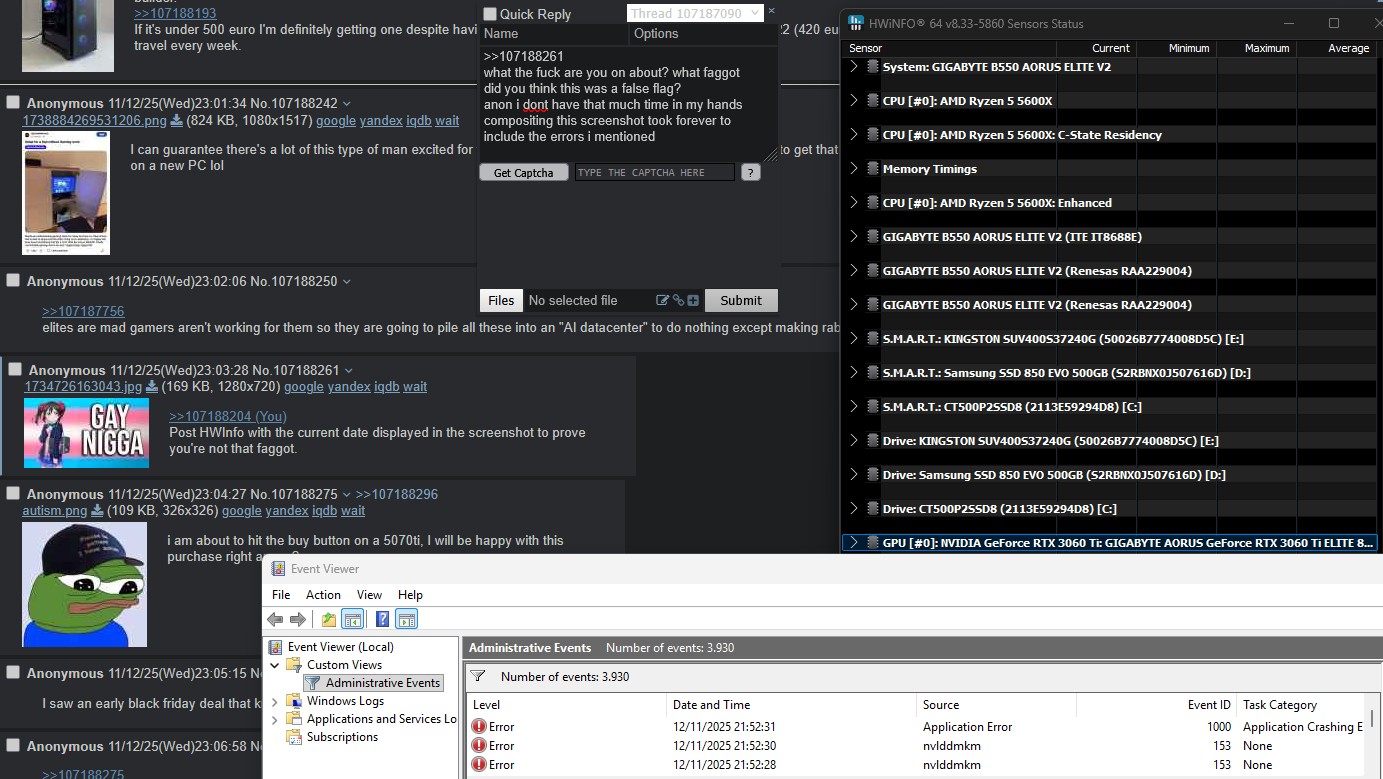This screenshot has height=779, width=1383.
Task: Open the >>107187756 quote link
Action: [83, 312]
